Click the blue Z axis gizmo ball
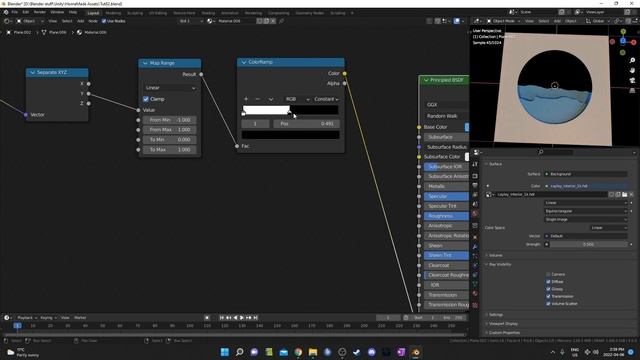Screen dimensions: 640x360 pyautogui.click(x=623, y=41)
